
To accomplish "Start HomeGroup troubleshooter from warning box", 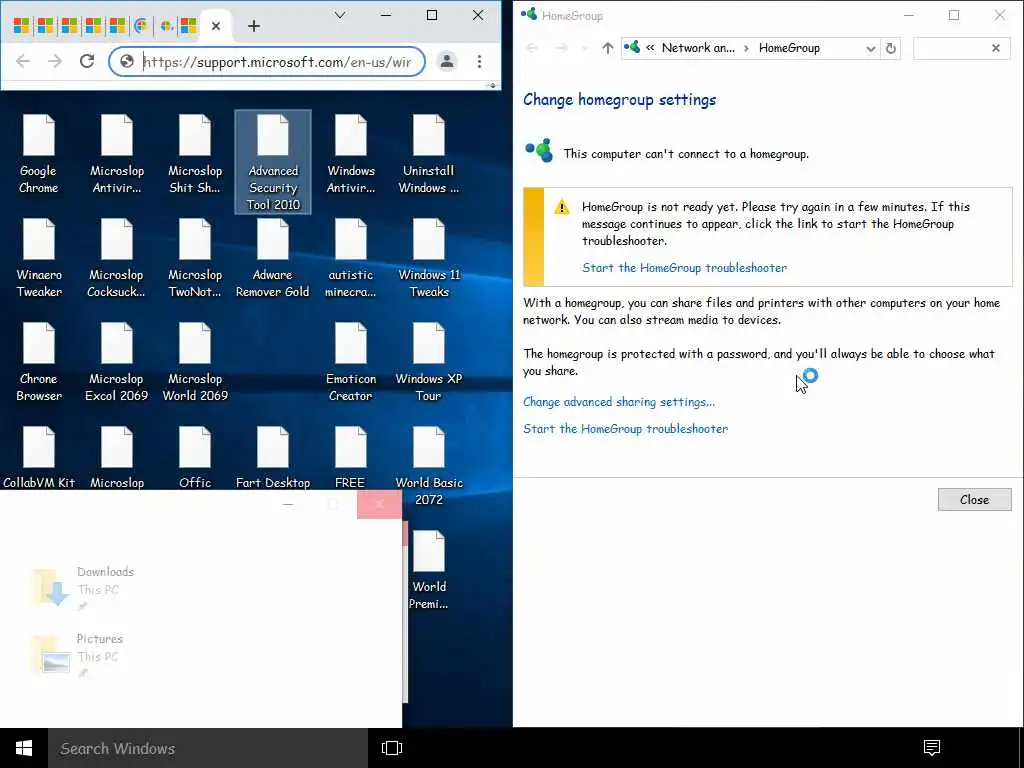I will pyautogui.click(x=684, y=267).
